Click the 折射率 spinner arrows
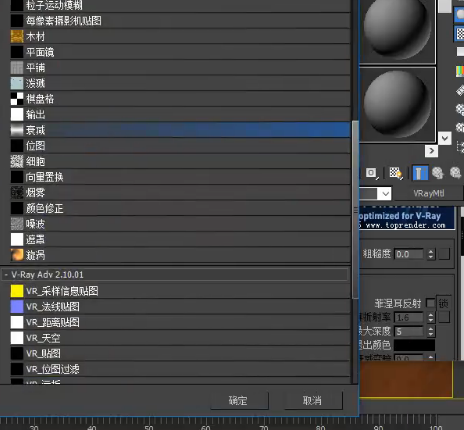This screenshot has height=430, width=464. point(431,317)
